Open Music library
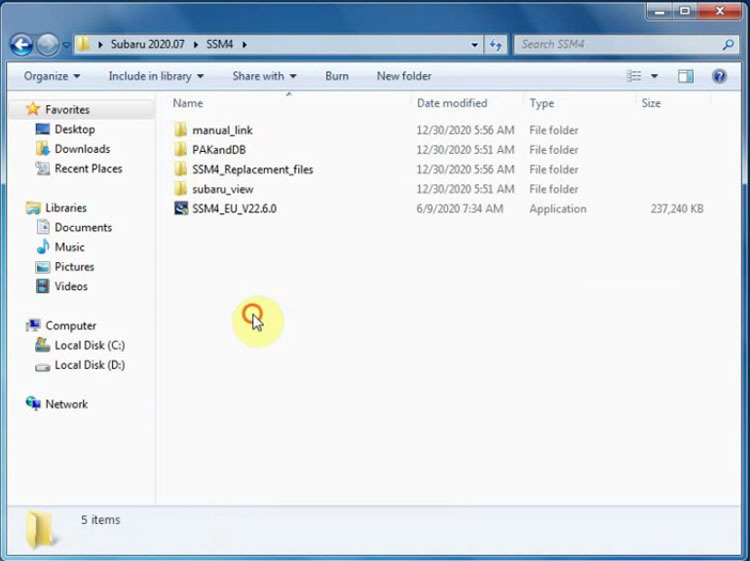 click(x=69, y=247)
